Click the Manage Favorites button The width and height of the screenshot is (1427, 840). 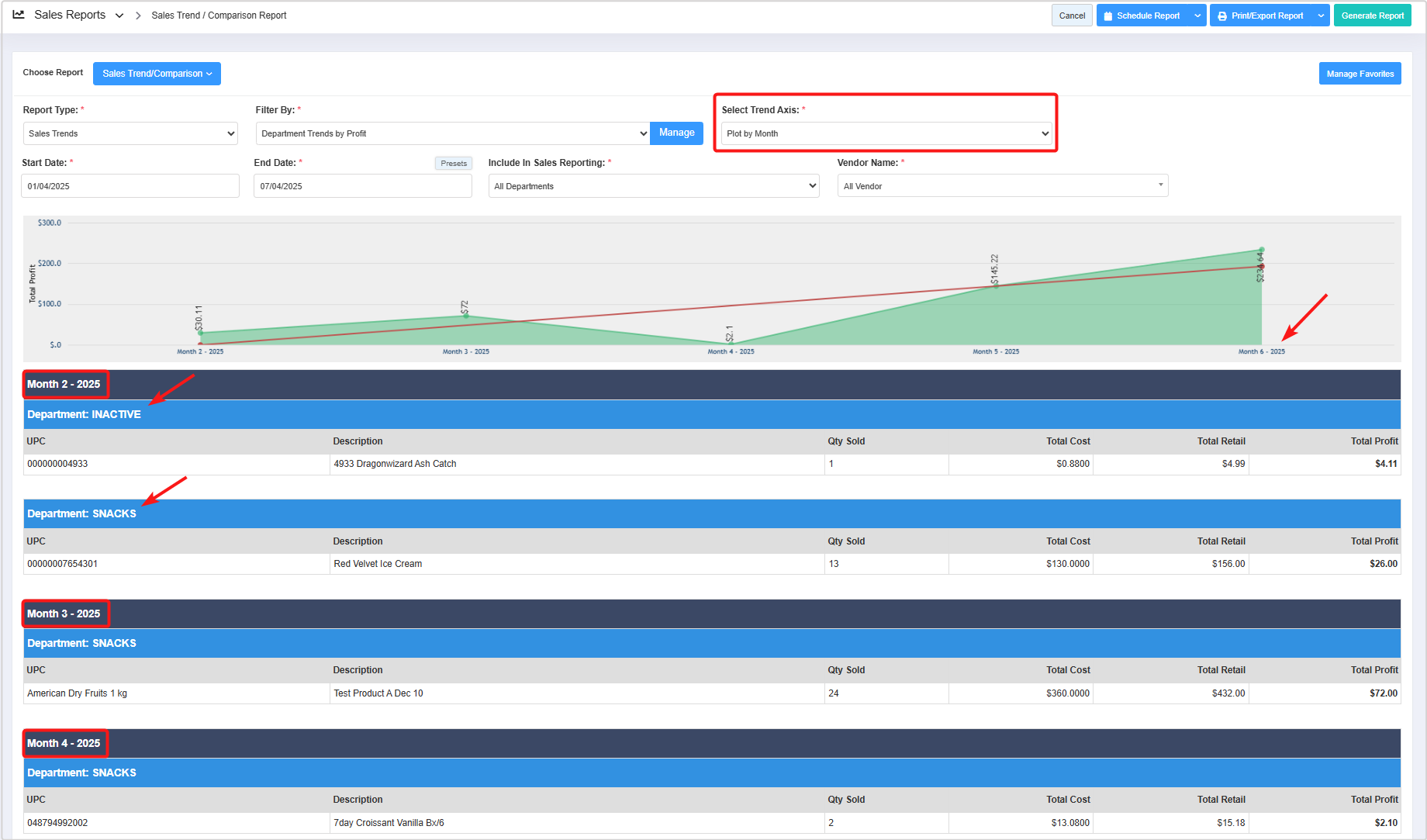point(1360,74)
